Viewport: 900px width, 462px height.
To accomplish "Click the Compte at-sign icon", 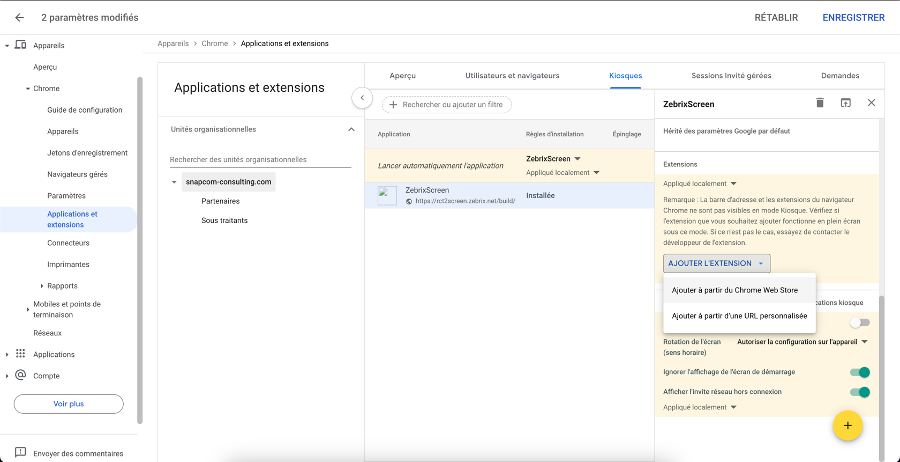I will click(20, 376).
